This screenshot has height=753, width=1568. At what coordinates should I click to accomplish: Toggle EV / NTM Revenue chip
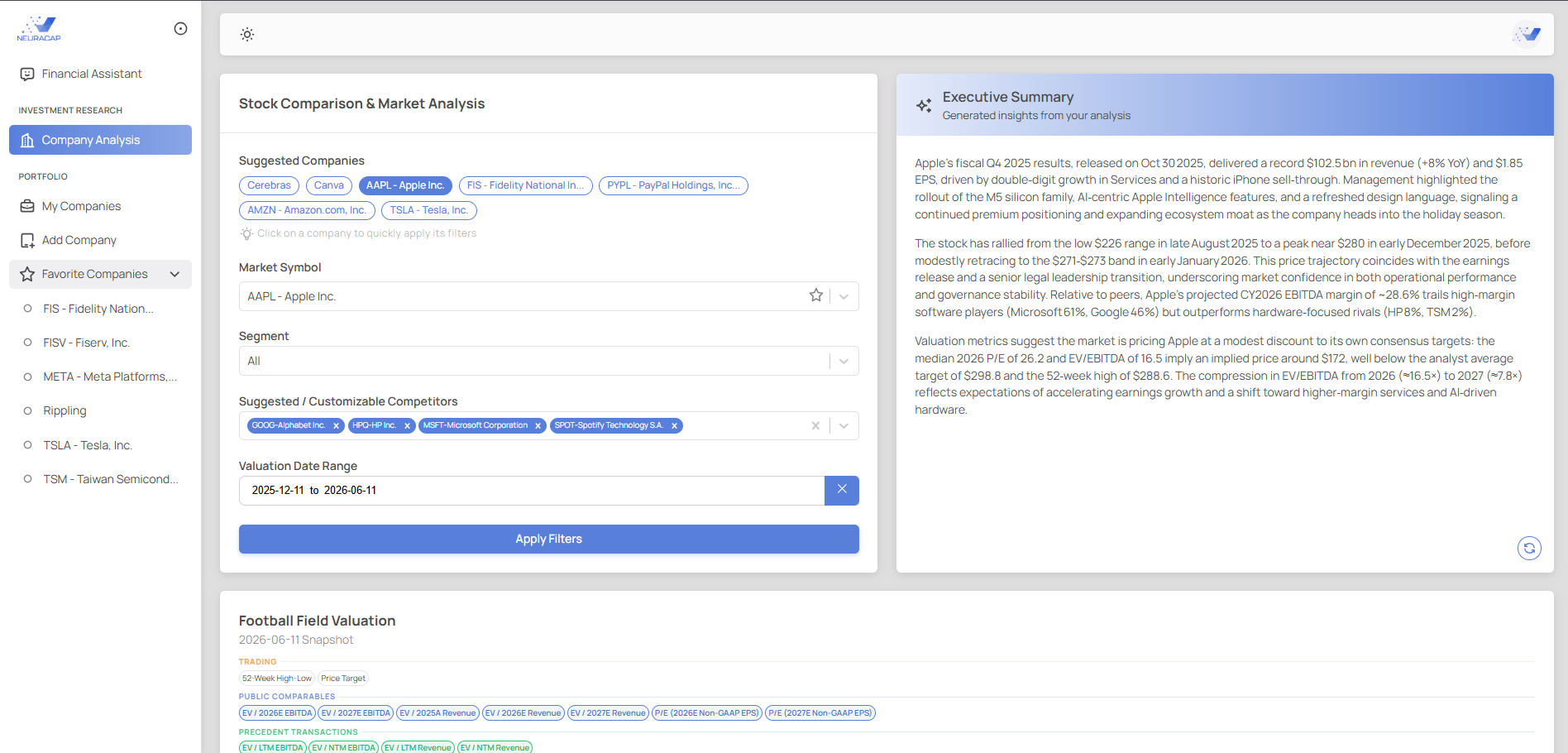point(495,747)
